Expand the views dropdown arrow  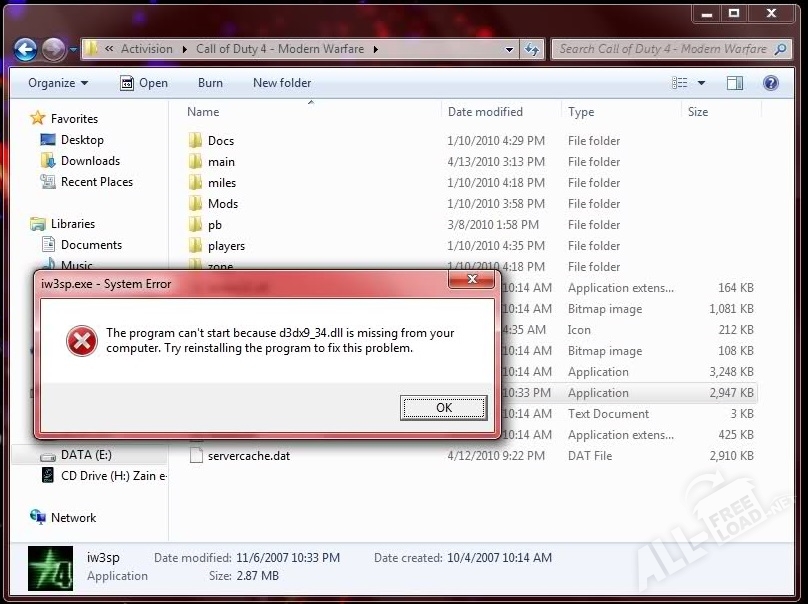[x=702, y=83]
